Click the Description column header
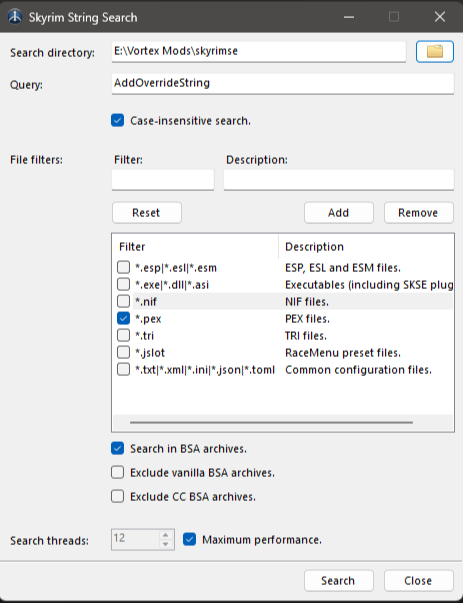 tap(366, 247)
